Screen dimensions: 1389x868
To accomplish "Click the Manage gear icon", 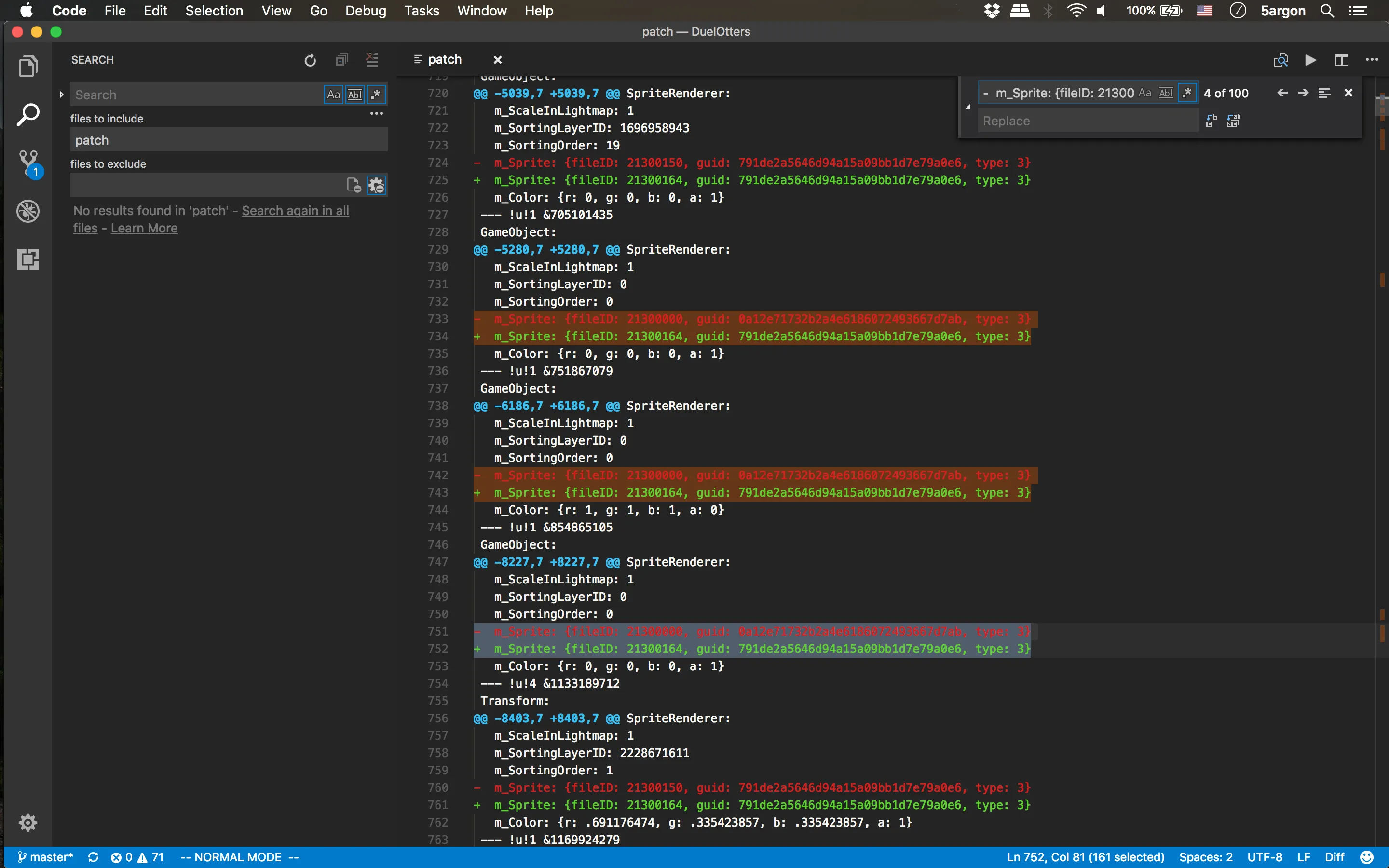I will 27,822.
